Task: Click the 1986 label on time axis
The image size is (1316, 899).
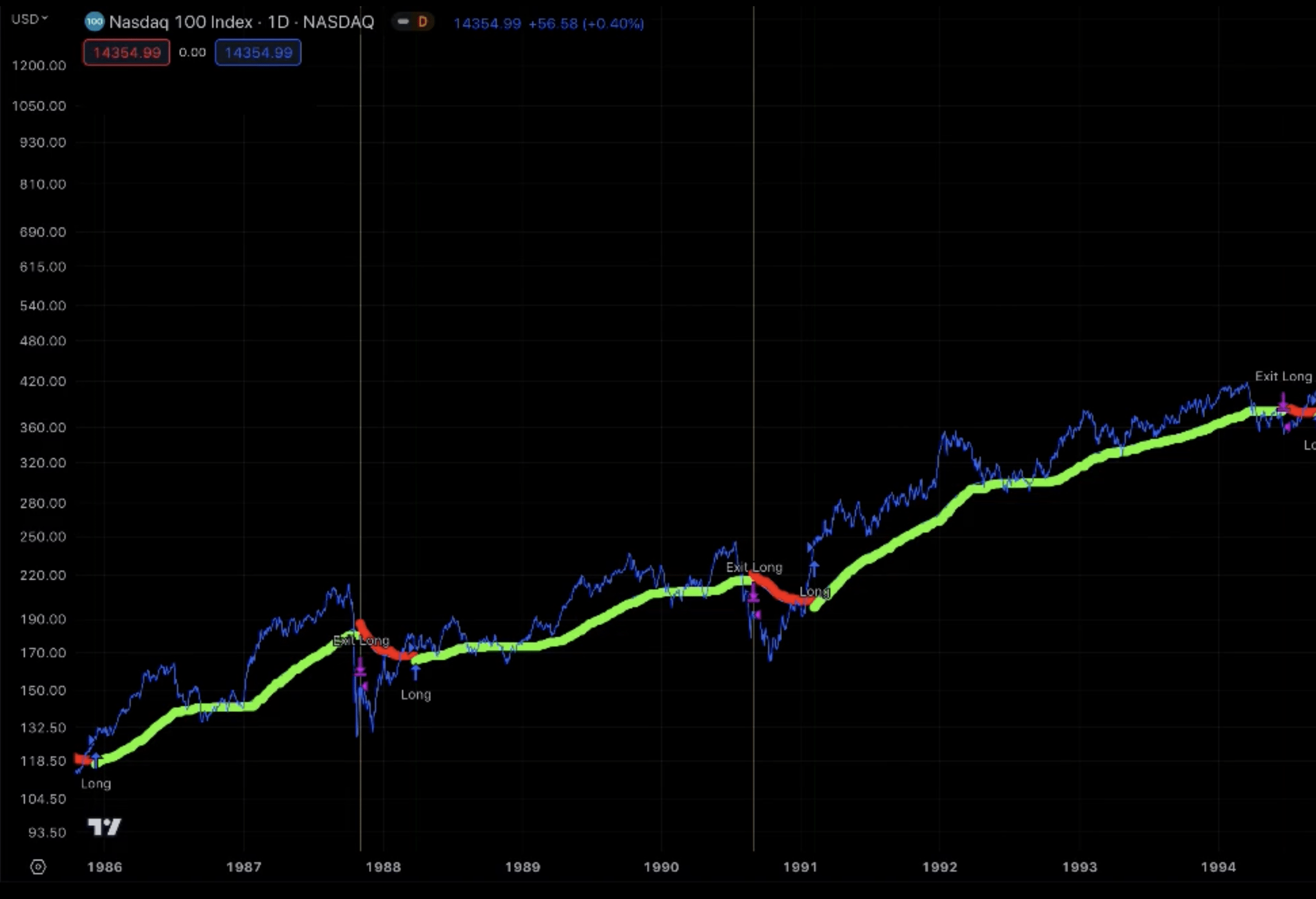Action: click(104, 867)
